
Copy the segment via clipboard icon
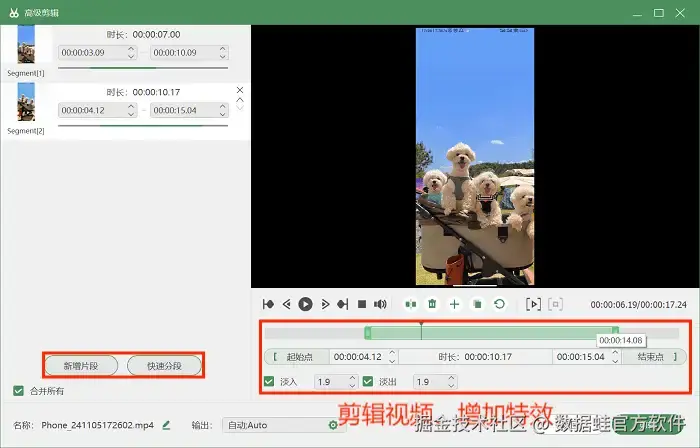477,304
